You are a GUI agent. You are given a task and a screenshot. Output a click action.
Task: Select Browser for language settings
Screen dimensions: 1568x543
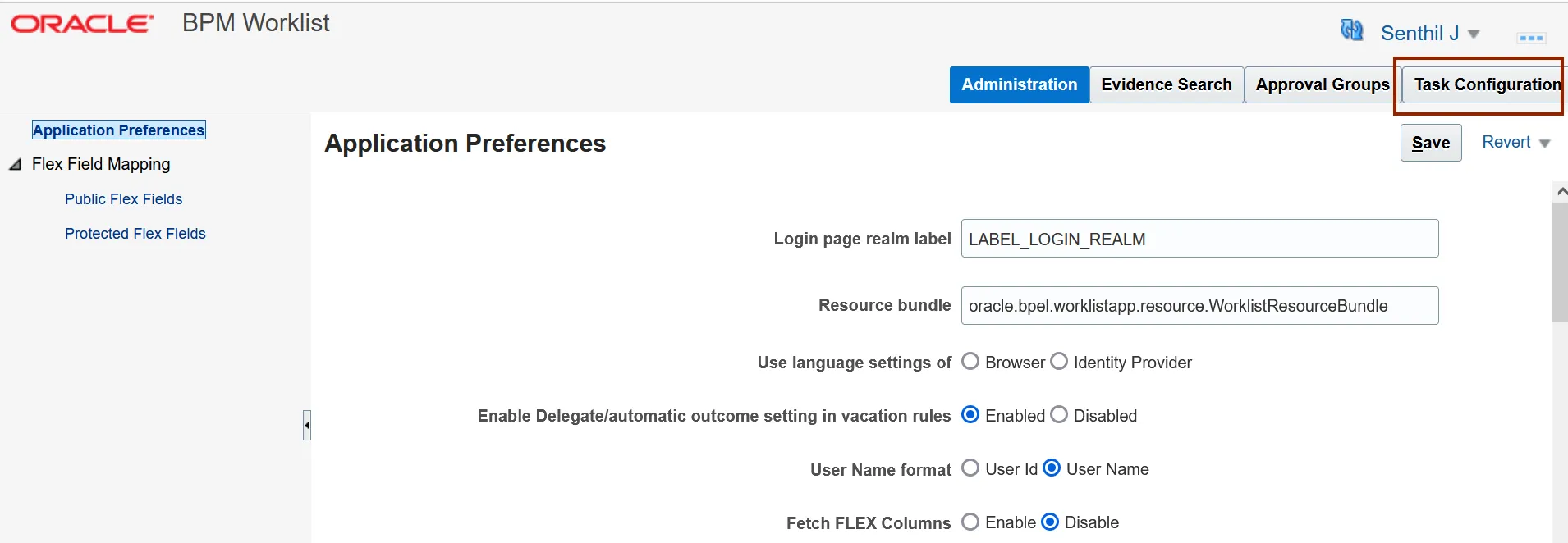tap(970, 362)
